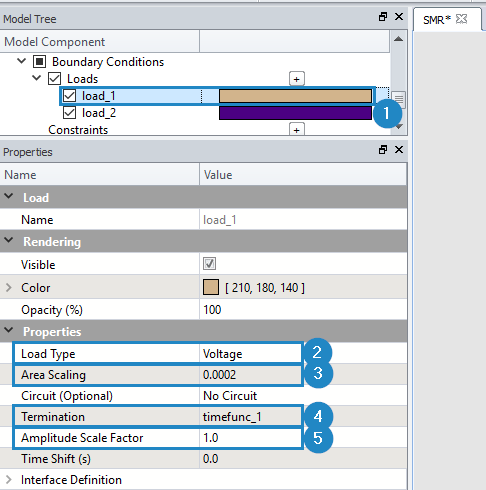Uncheck the Loads checkbox
Viewport: 486px width, 490px height.
(54, 79)
